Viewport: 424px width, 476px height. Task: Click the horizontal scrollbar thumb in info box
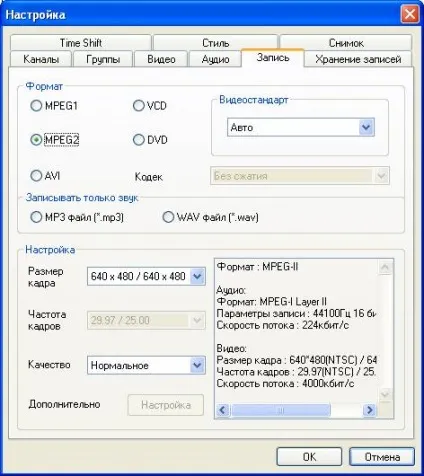pyautogui.click(x=281, y=410)
